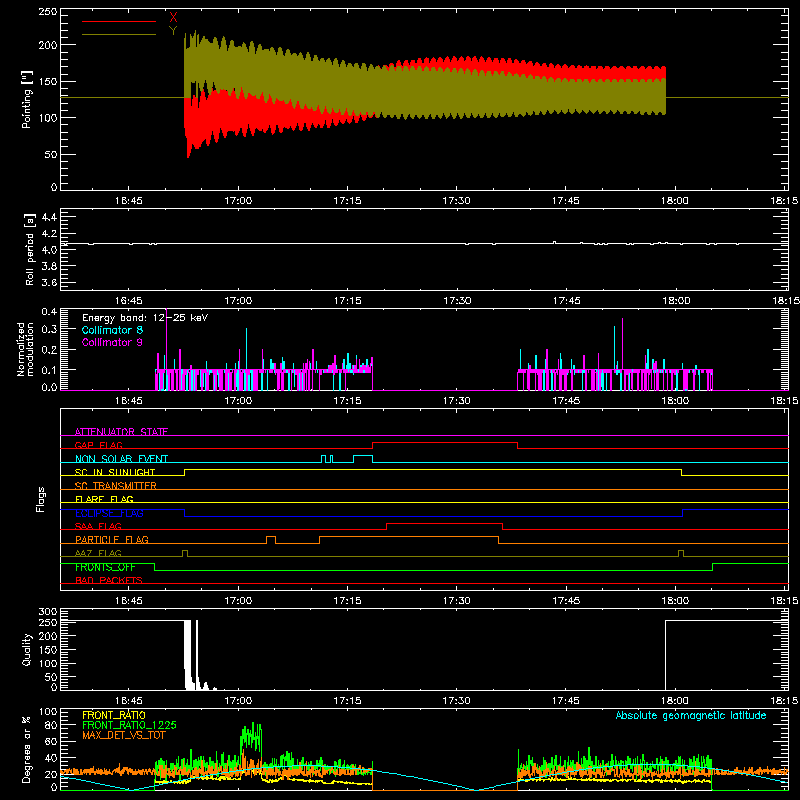
Task: Click the ATTENUATOR_STATE flag label
Action: (121, 432)
